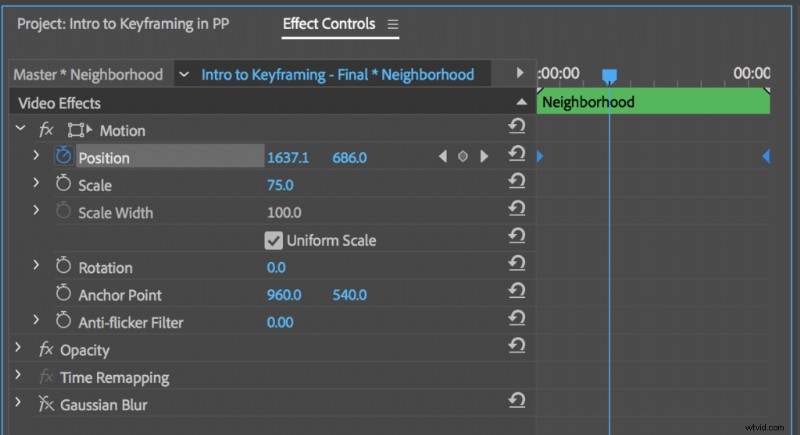Screen dimensions: 800x435
Task: Click the Video Effects header text
Action: [59, 104]
